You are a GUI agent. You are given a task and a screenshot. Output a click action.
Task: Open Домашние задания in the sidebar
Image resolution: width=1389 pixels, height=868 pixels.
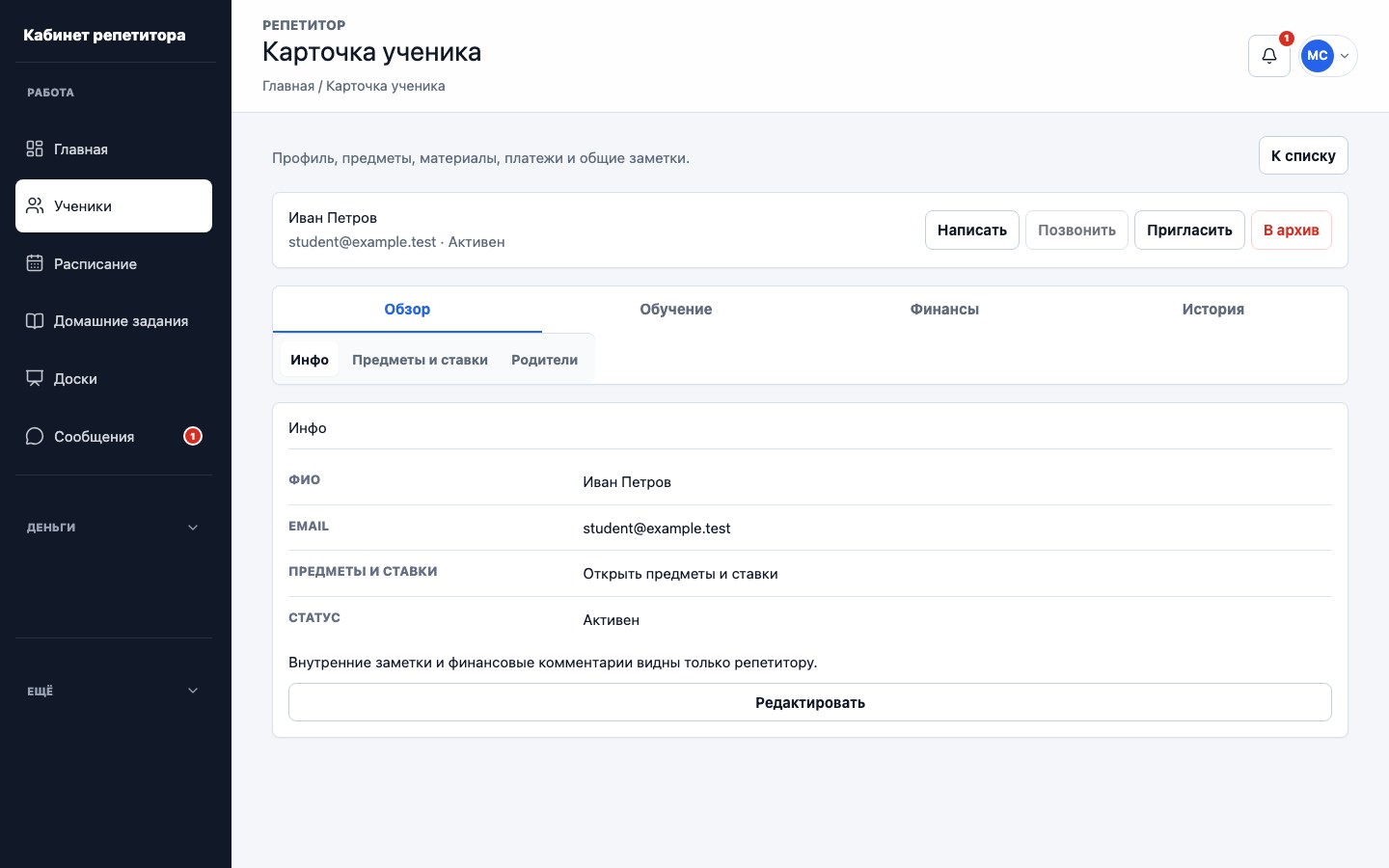point(114,321)
